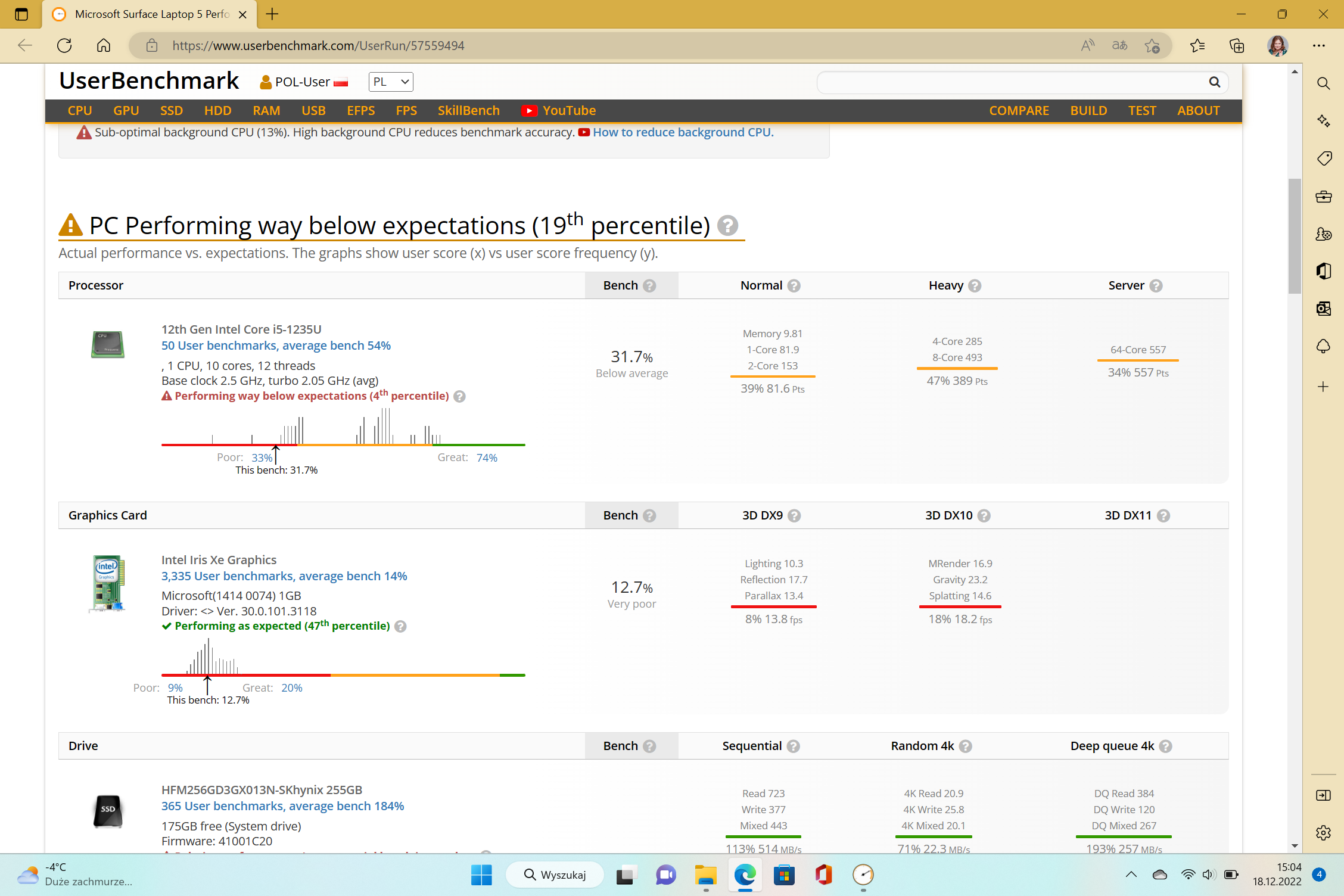The width and height of the screenshot is (1344, 896).
Task: Click the page vertical scrollbar thumb
Action: (x=1295, y=235)
